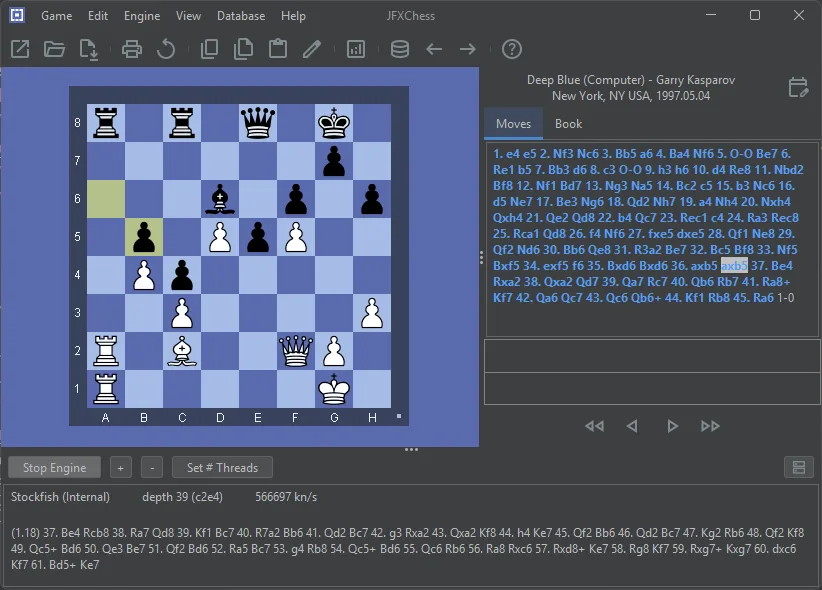This screenshot has height=590, width=822.
Task: Edit game data via calendar icon
Action: pyautogui.click(x=798, y=87)
